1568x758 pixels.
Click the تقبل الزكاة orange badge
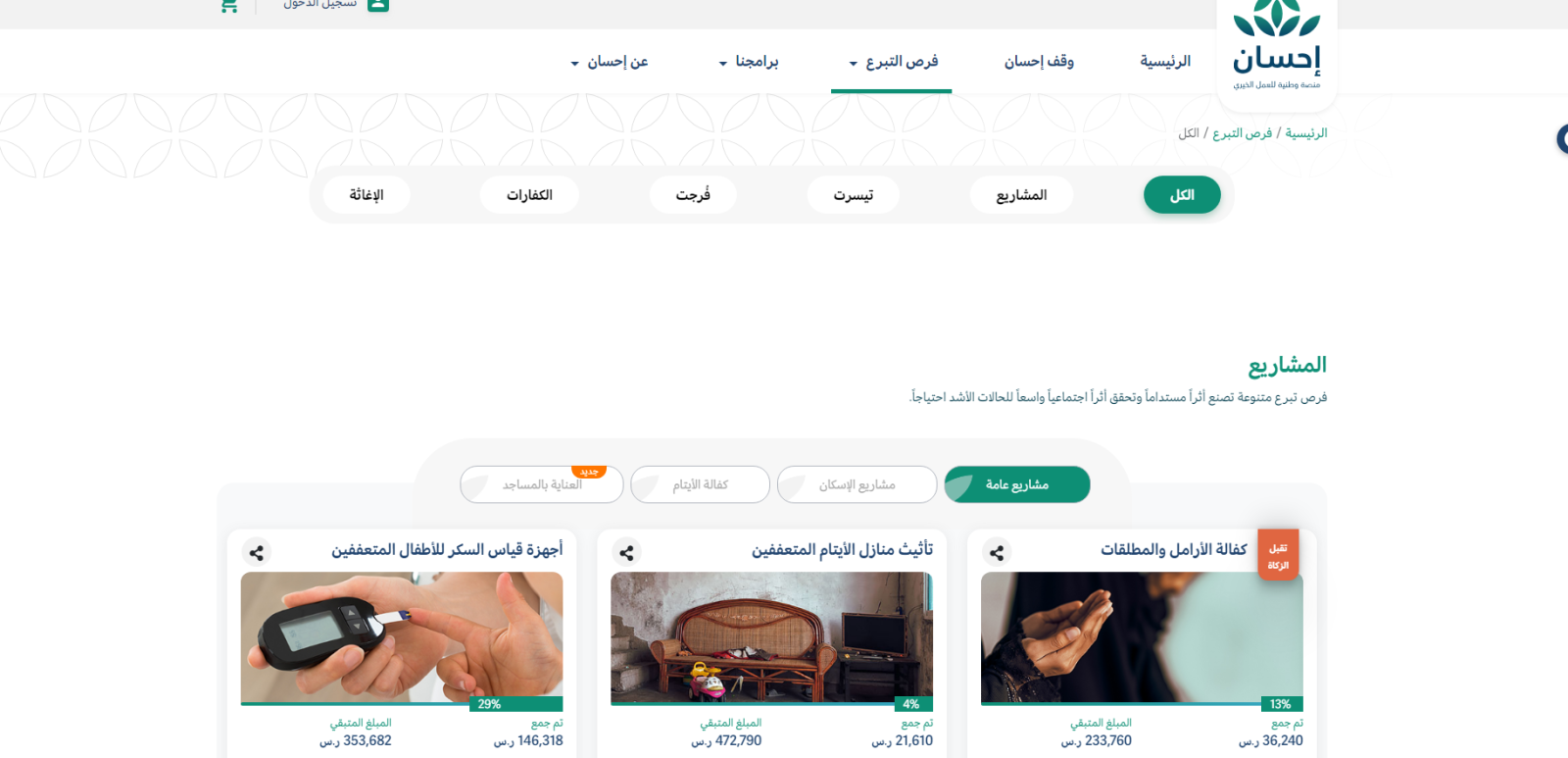tap(1278, 556)
